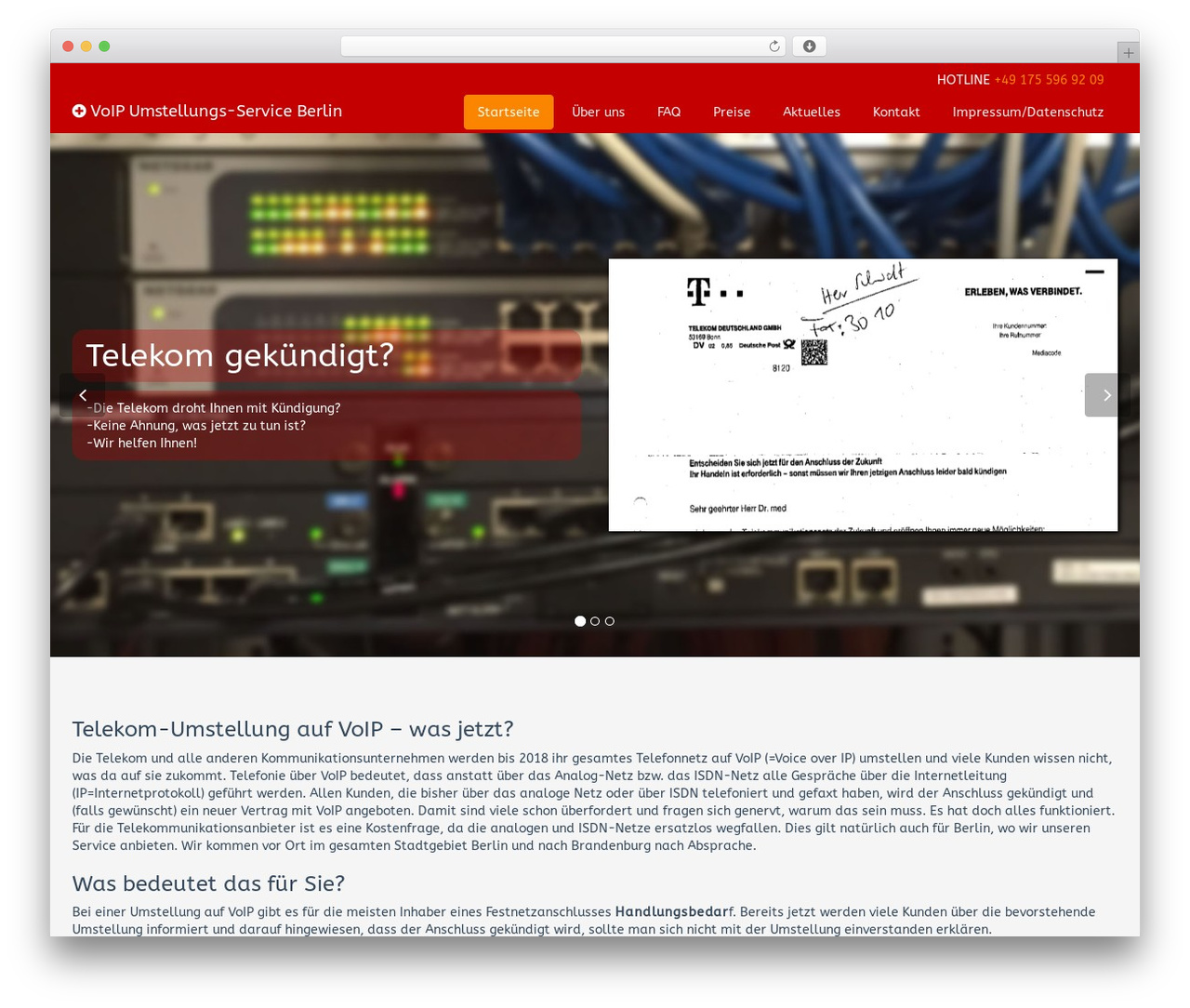
Task: Click heading 'Was bedeutet das für Sie?'
Action: pyautogui.click(x=208, y=883)
